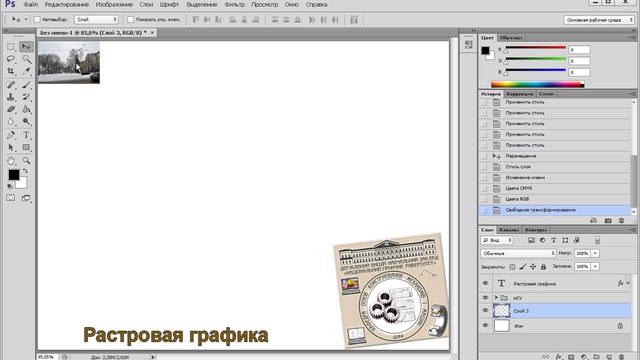Expand effects of Растровая графика layer

[x=628, y=283]
